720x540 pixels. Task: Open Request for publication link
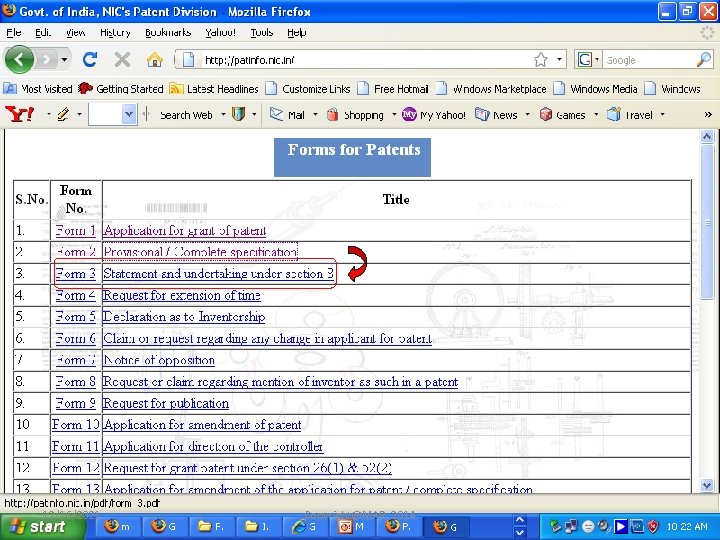166,403
